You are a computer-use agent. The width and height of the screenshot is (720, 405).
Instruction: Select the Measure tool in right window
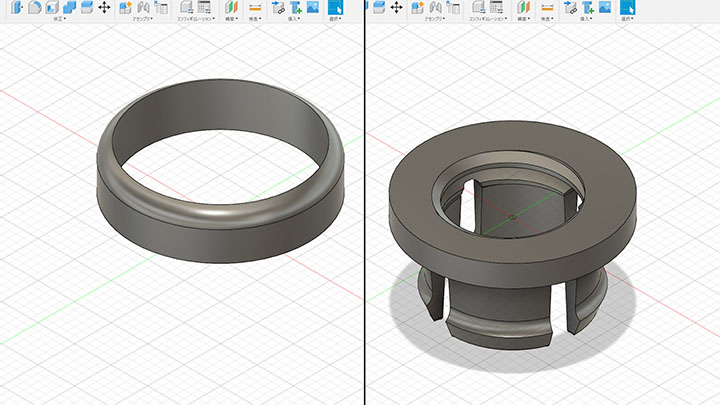[547, 7]
